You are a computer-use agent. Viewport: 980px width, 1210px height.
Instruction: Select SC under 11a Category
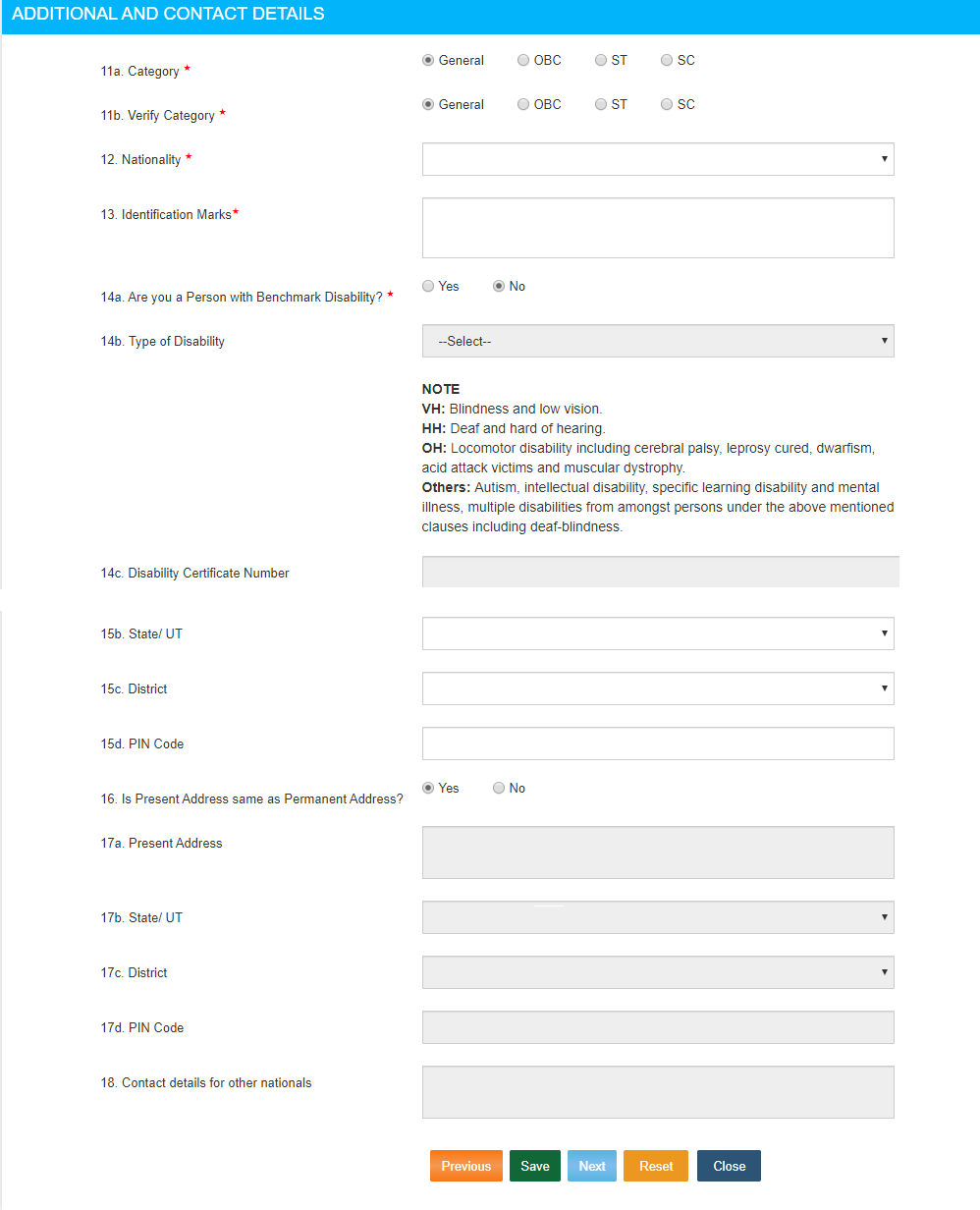667,60
